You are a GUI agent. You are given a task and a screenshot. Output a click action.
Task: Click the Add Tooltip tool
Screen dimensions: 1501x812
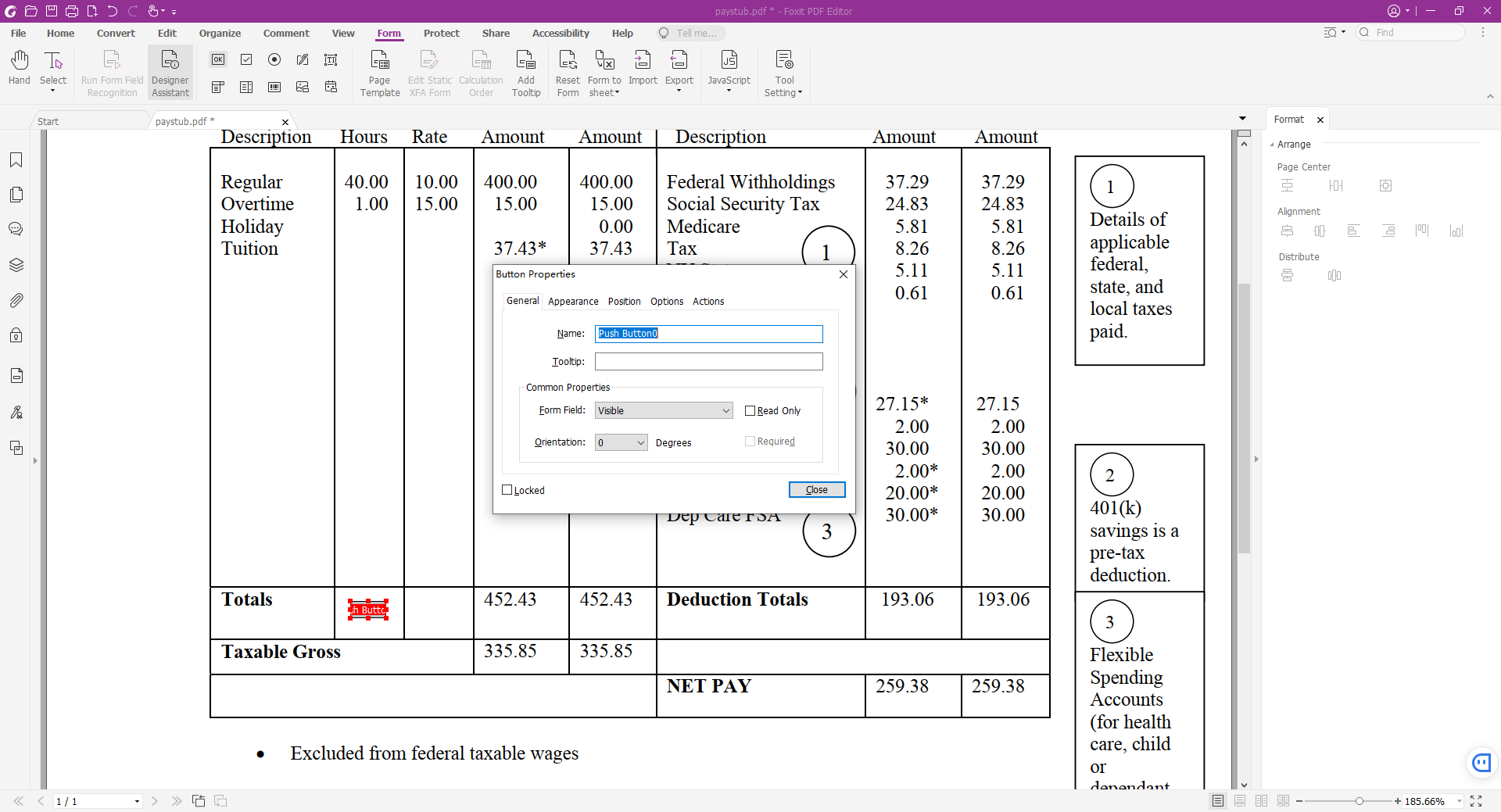(x=526, y=73)
